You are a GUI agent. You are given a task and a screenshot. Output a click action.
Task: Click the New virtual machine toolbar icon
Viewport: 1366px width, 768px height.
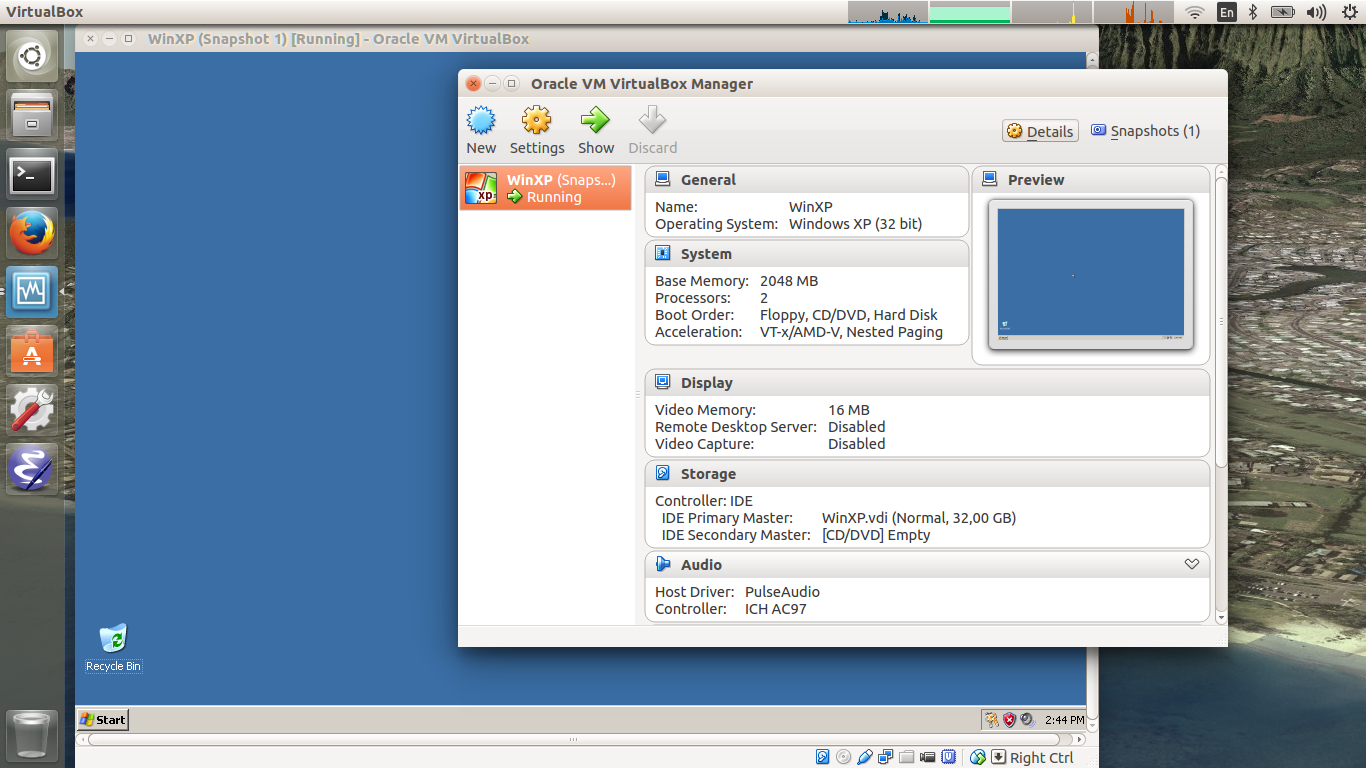481,121
